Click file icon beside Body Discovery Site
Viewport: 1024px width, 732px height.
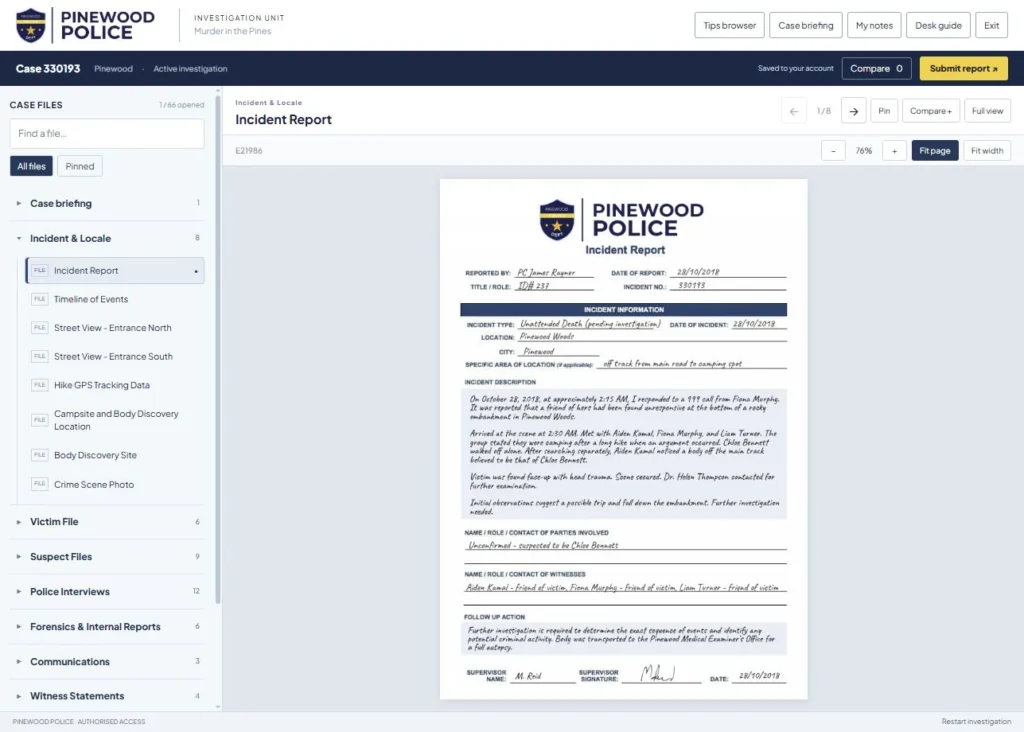pos(40,455)
